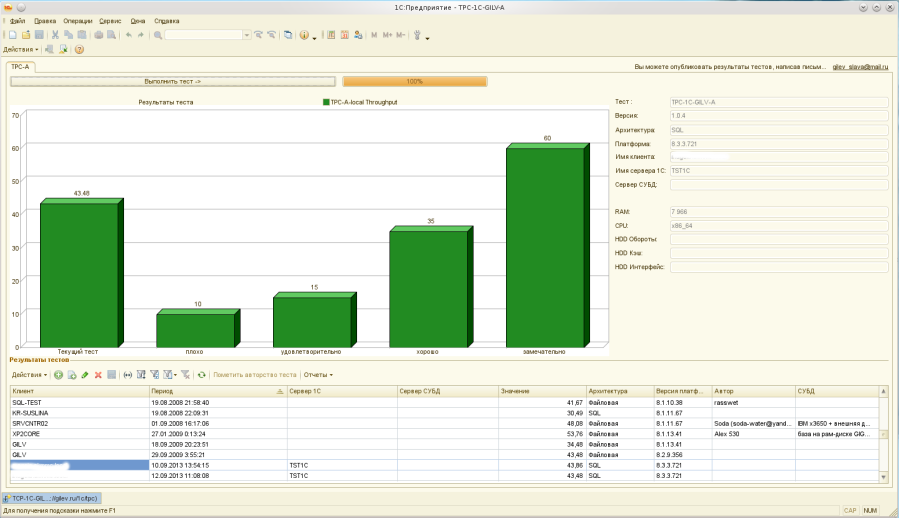The width and height of the screenshot is (899, 518).
Task: Click the Print preview icon
Action: tap(111, 35)
